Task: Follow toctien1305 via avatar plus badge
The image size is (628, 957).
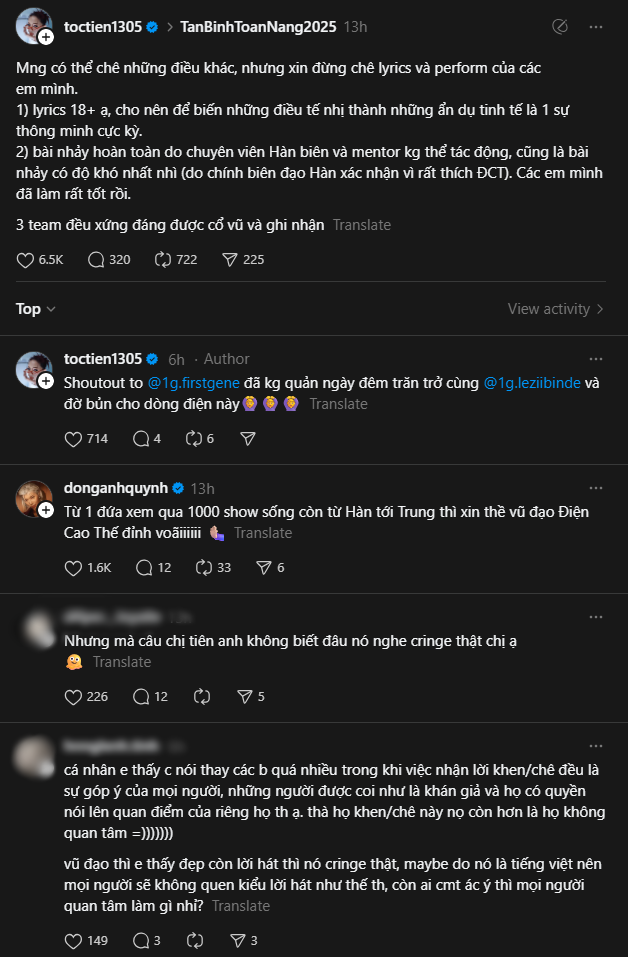Action: coord(46,37)
